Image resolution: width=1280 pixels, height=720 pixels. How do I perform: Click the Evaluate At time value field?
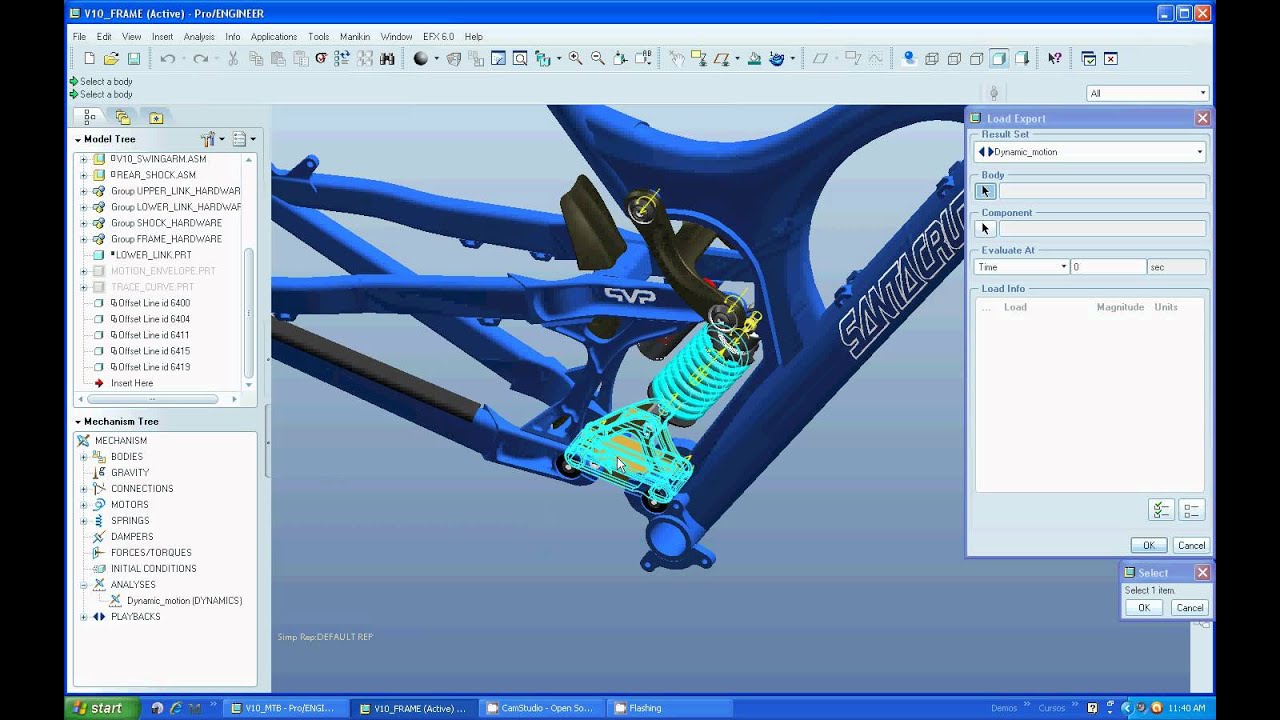pyautogui.click(x=1108, y=267)
